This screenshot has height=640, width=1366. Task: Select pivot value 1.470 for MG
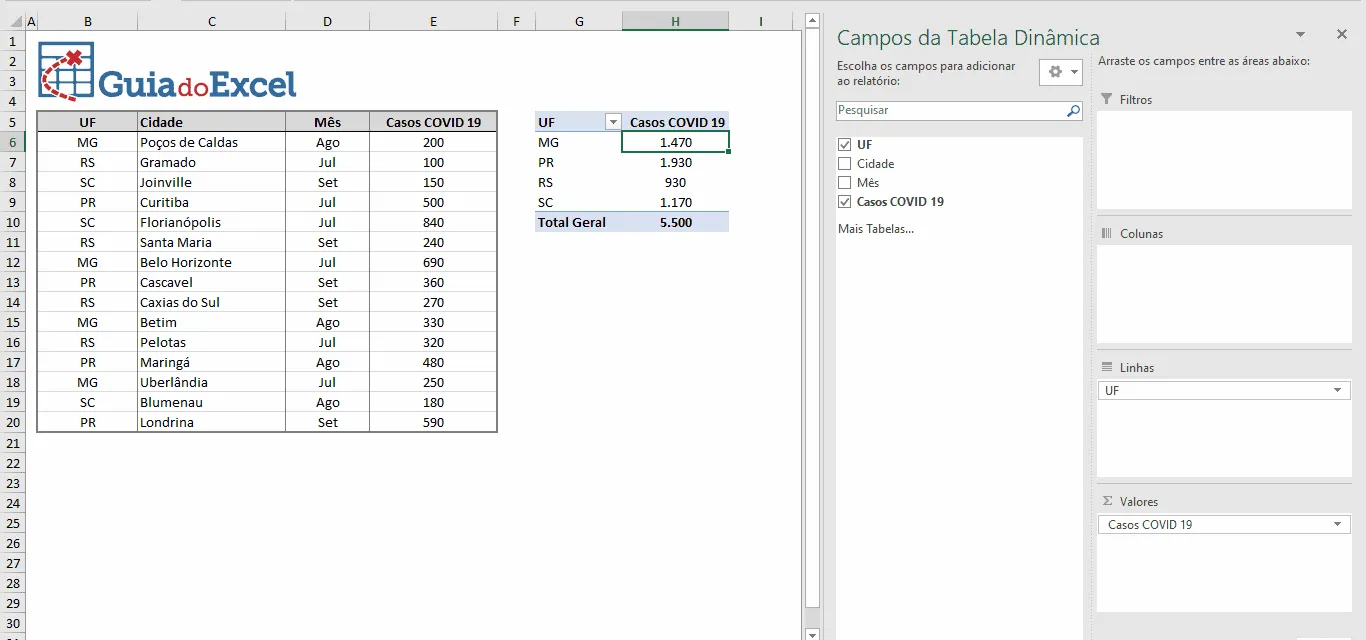point(676,142)
